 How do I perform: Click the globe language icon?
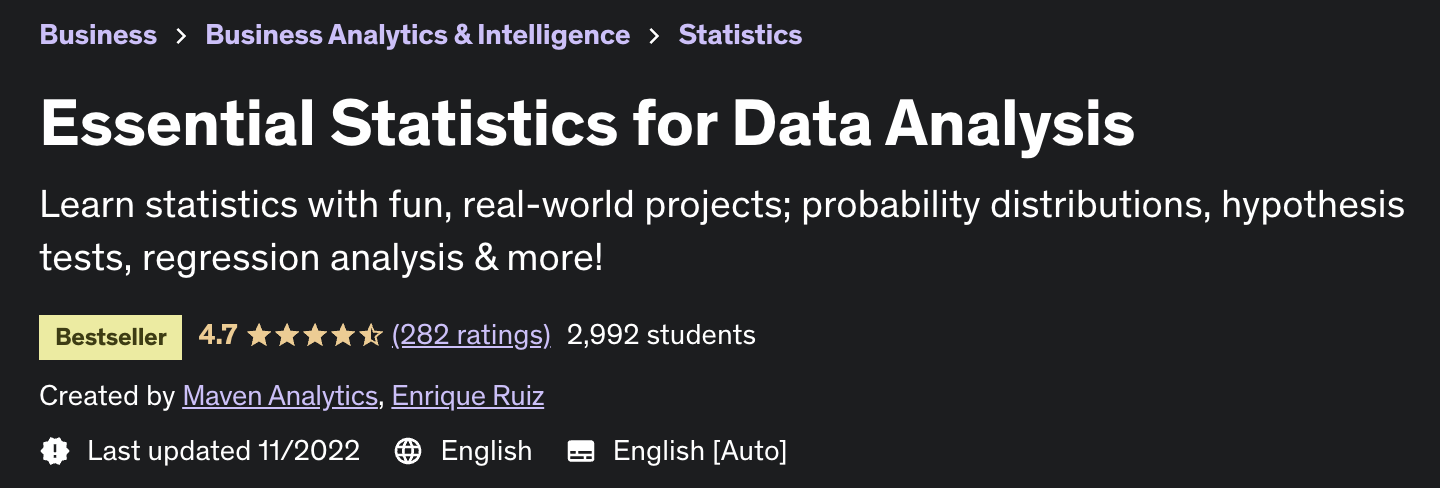click(408, 451)
